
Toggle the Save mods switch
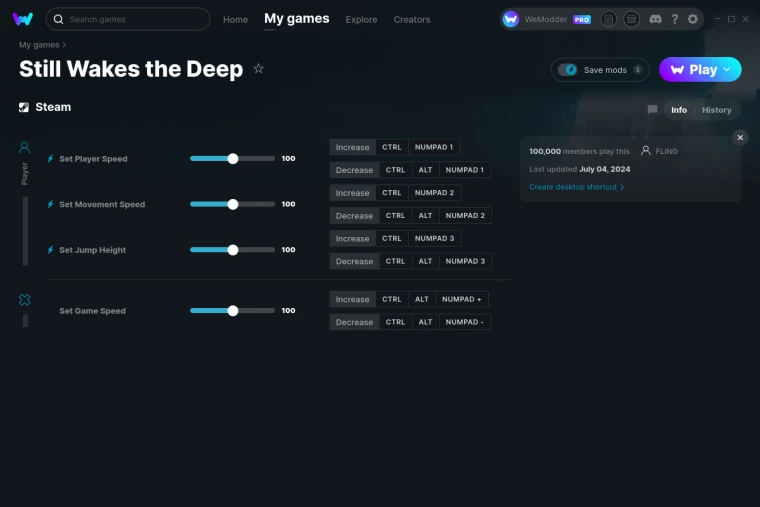tap(567, 70)
